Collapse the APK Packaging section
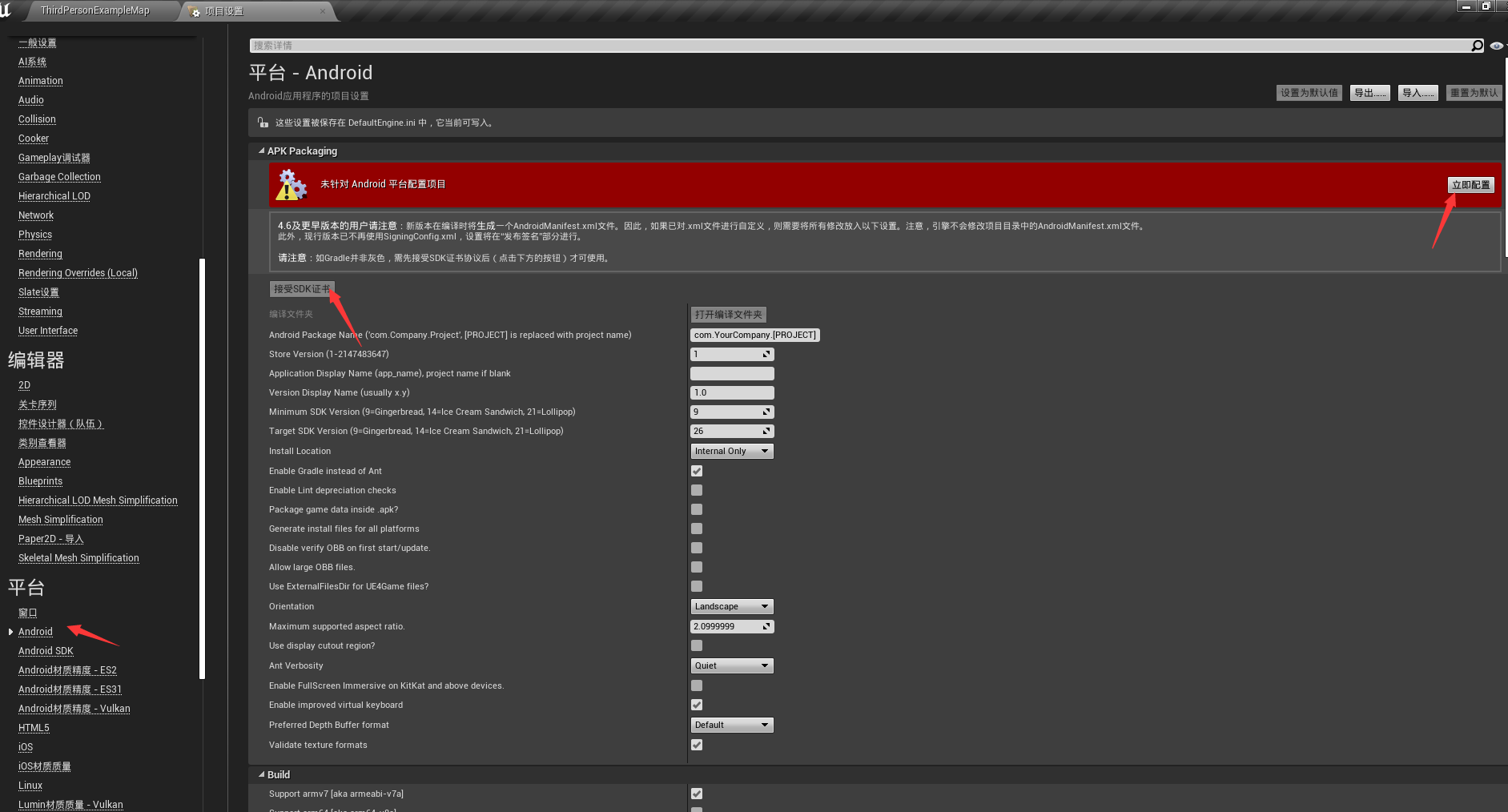The height and width of the screenshot is (812, 1508). click(x=262, y=151)
